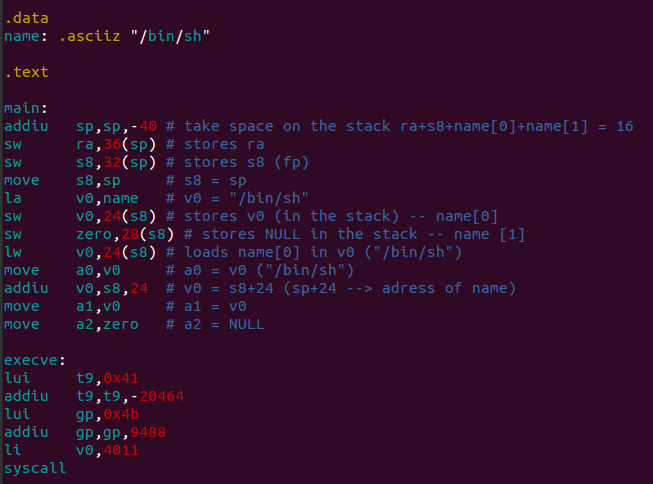
Task: Click the "/bin/sh" string literal
Action: (170, 36)
